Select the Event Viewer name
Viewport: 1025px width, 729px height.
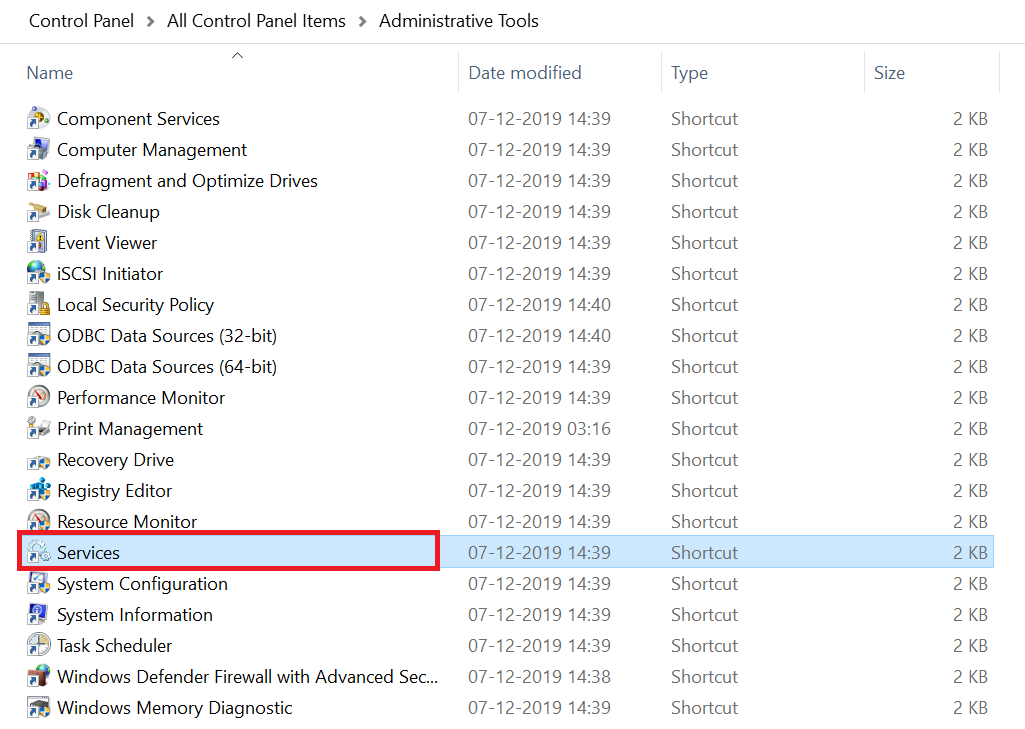tap(107, 243)
